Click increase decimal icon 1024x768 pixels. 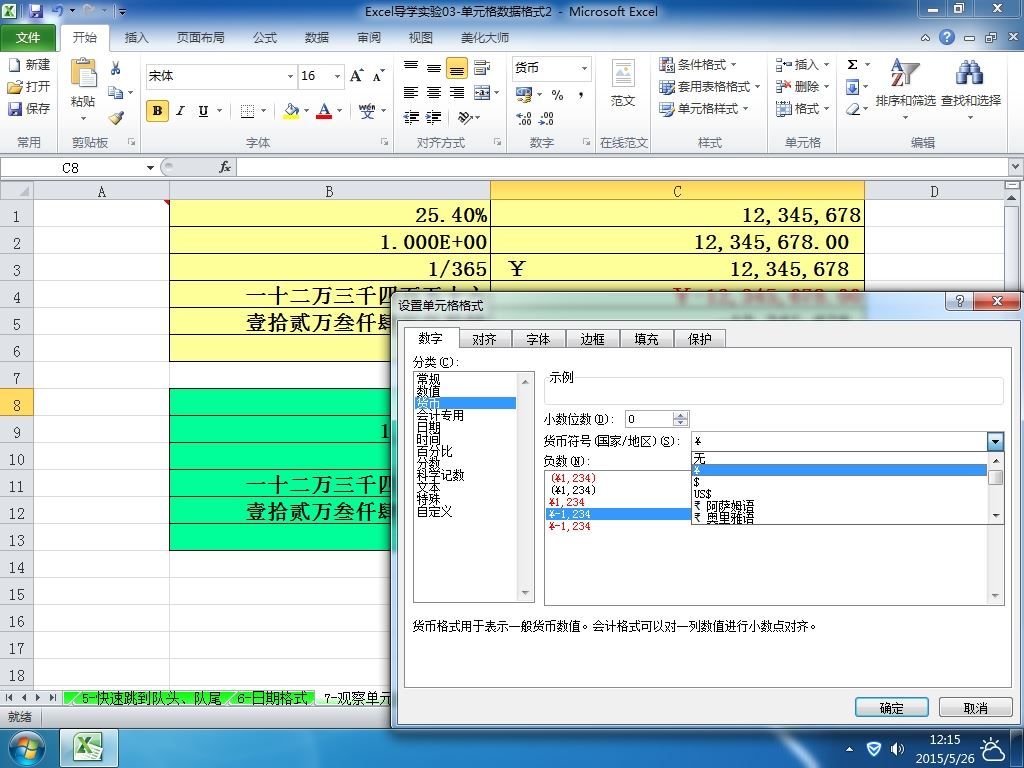[523, 118]
